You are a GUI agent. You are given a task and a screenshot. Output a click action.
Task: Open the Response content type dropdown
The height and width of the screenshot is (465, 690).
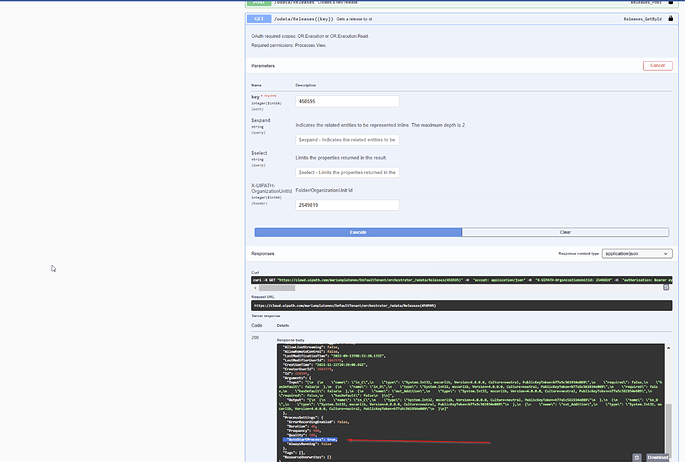[637, 254]
